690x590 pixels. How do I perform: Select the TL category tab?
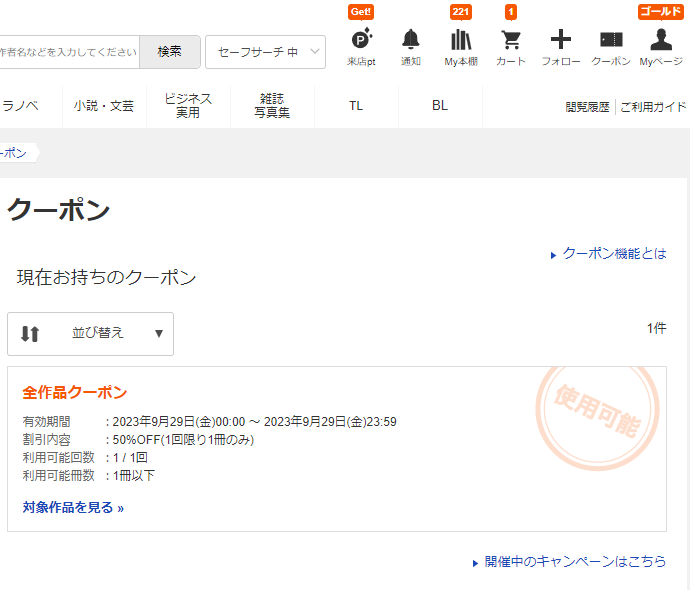pyautogui.click(x=356, y=106)
